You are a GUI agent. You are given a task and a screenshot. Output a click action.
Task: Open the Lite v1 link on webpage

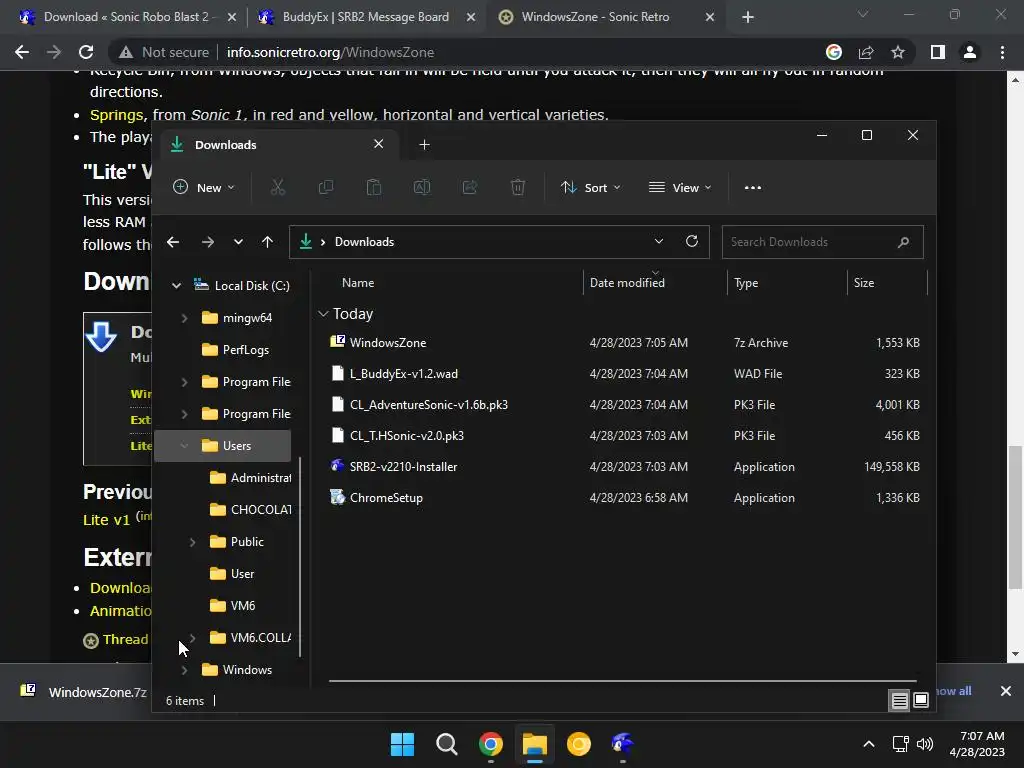[106, 520]
